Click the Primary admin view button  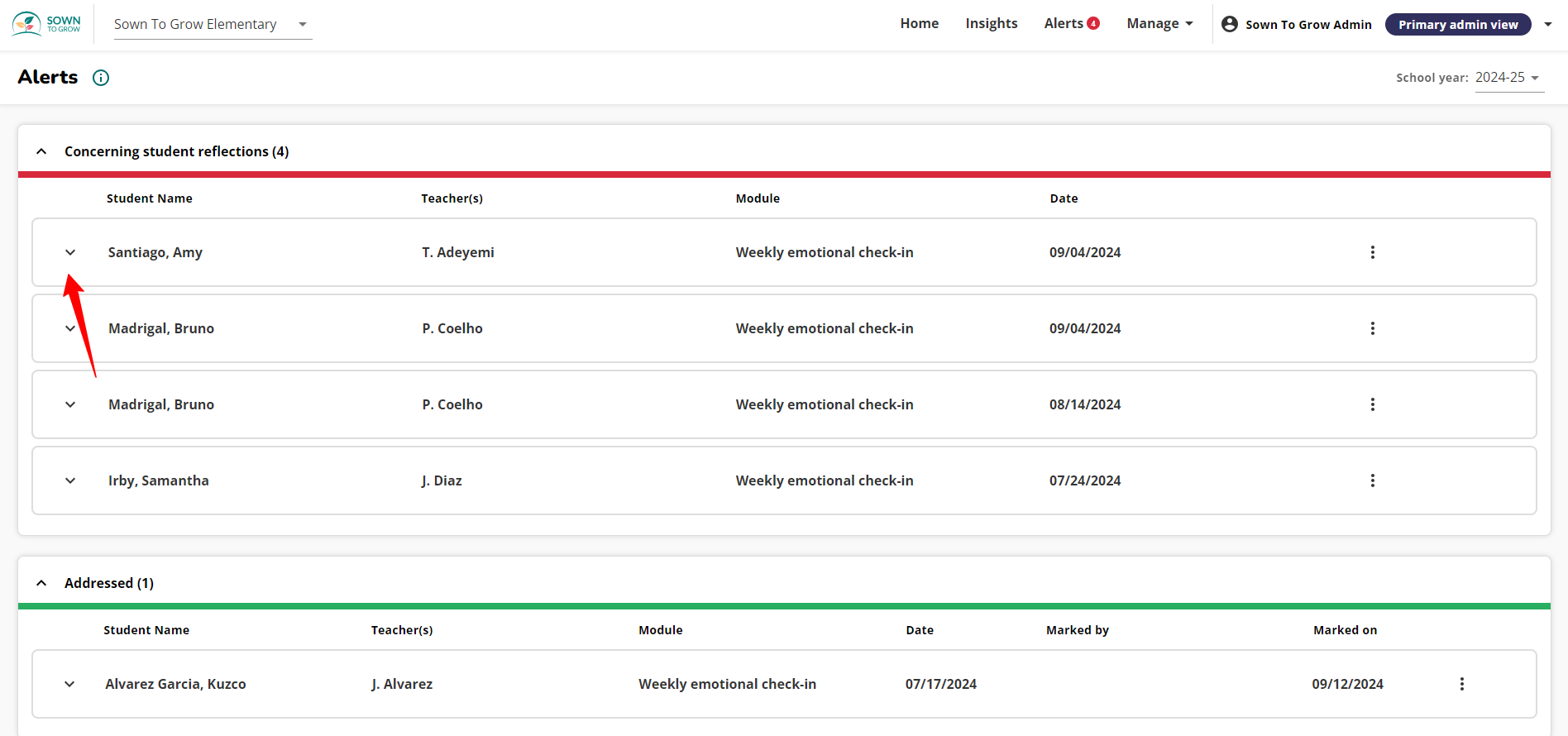tap(1458, 25)
